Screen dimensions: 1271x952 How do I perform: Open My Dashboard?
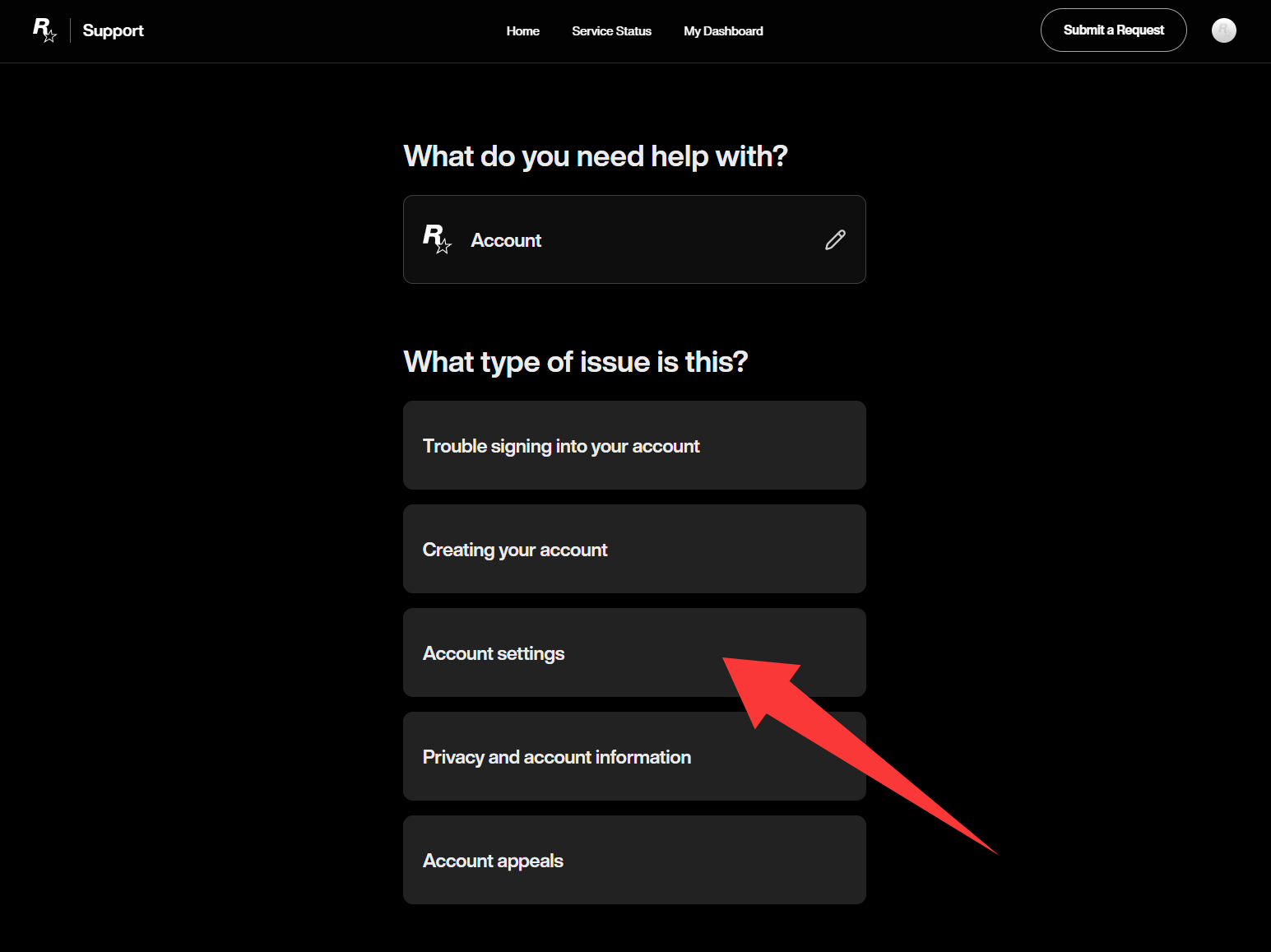pos(723,31)
